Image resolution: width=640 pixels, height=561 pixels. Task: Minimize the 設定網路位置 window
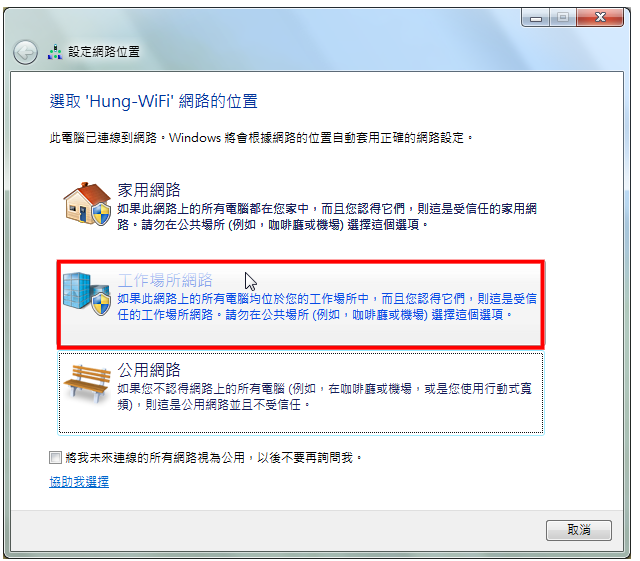click(536, 18)
